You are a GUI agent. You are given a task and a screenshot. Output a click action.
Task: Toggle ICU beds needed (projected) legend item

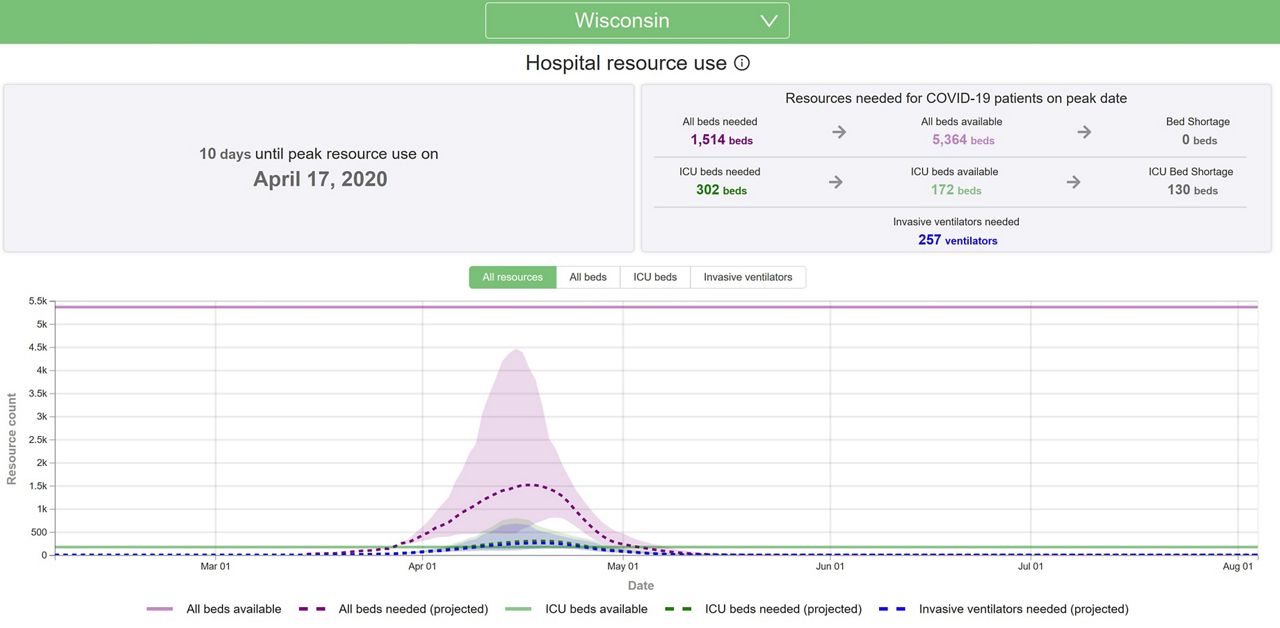(x=783, y=609)
